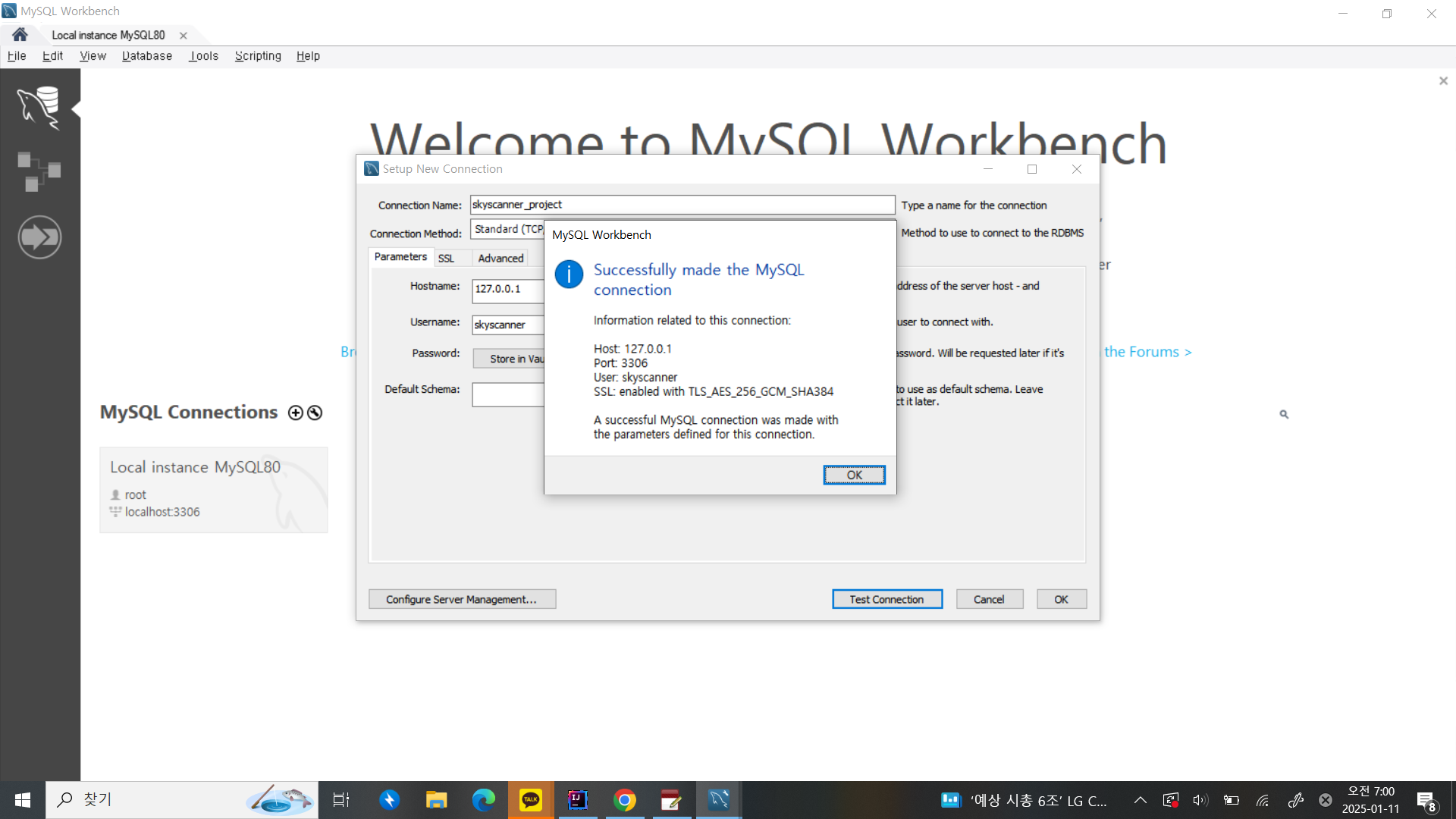Open the Windows Start menu
This screenshot has height=819, width=1456.
pyautogui.click(x=23, y=800)
